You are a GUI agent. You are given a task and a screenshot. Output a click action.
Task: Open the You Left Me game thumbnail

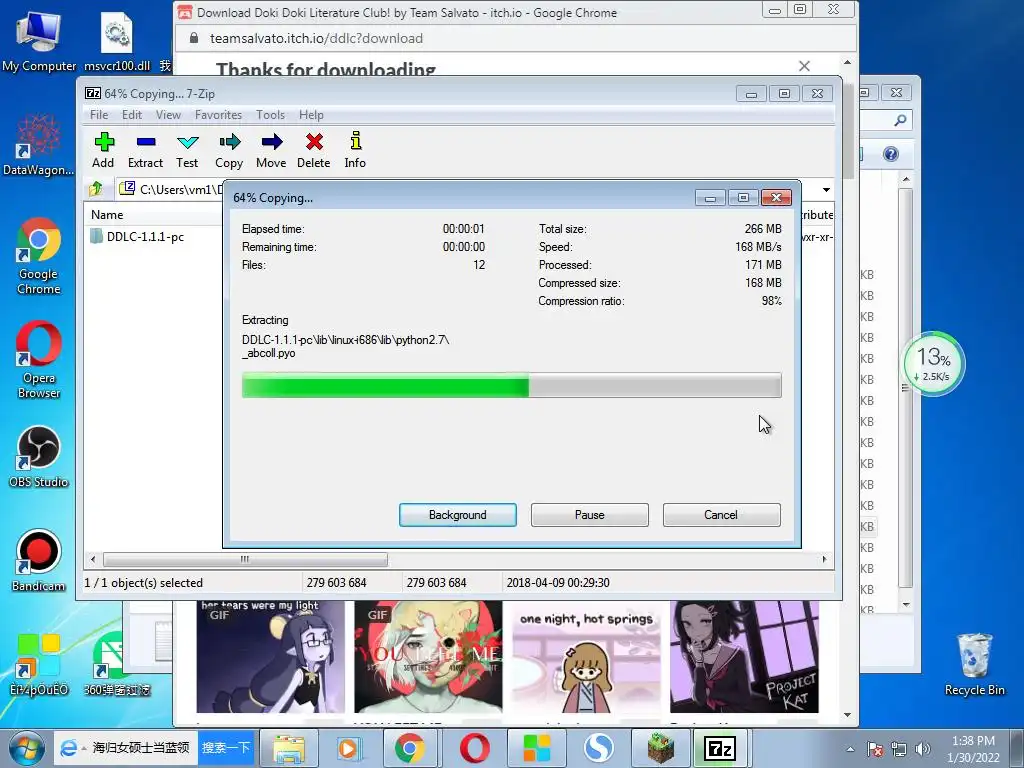(428, 656)
